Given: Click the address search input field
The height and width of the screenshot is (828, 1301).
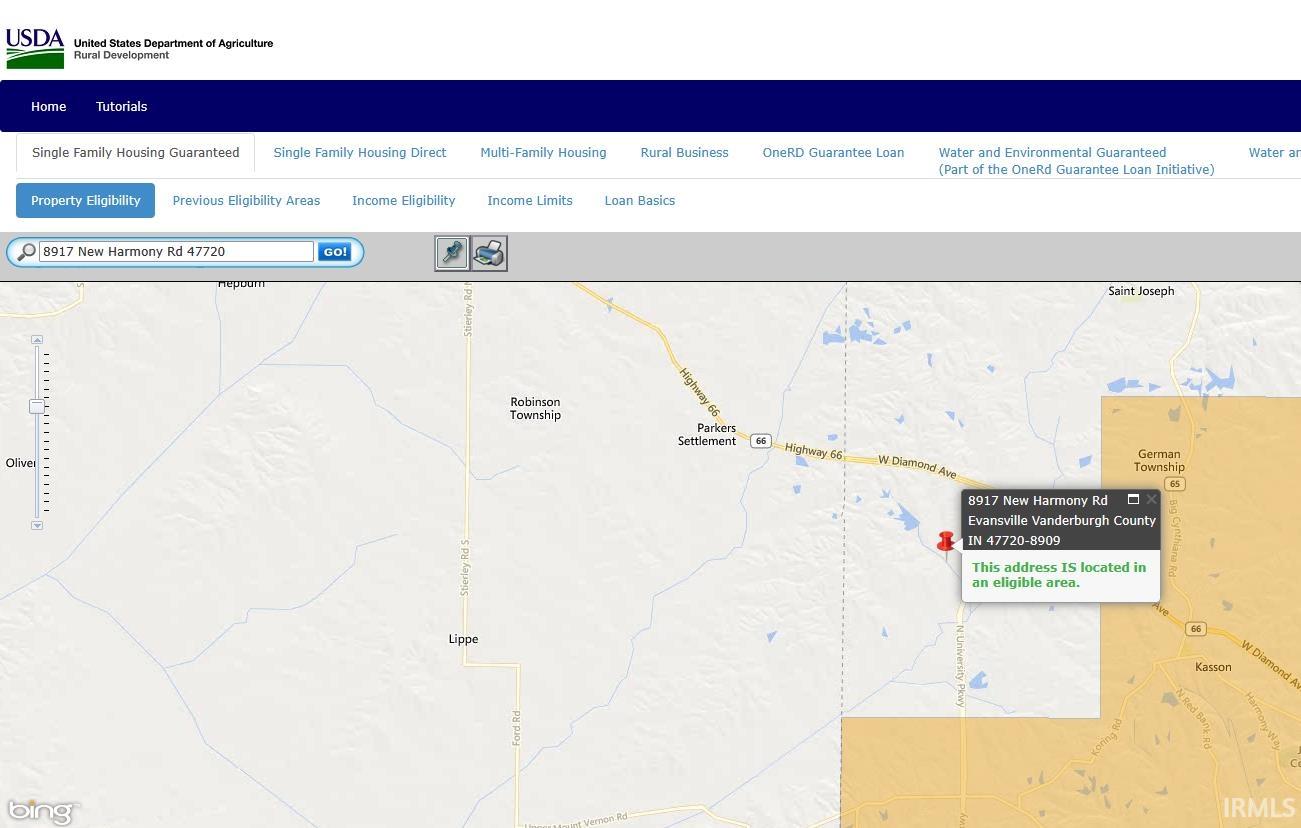Looking at the screenshot, I should (x=176, y=252).
